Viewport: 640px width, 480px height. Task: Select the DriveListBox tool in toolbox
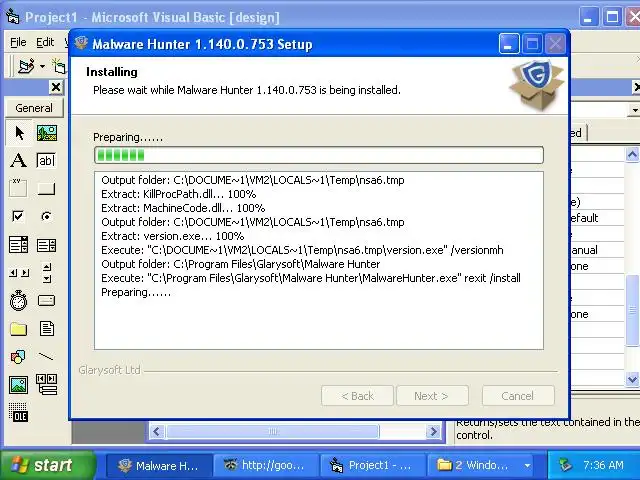coord(47,301)
